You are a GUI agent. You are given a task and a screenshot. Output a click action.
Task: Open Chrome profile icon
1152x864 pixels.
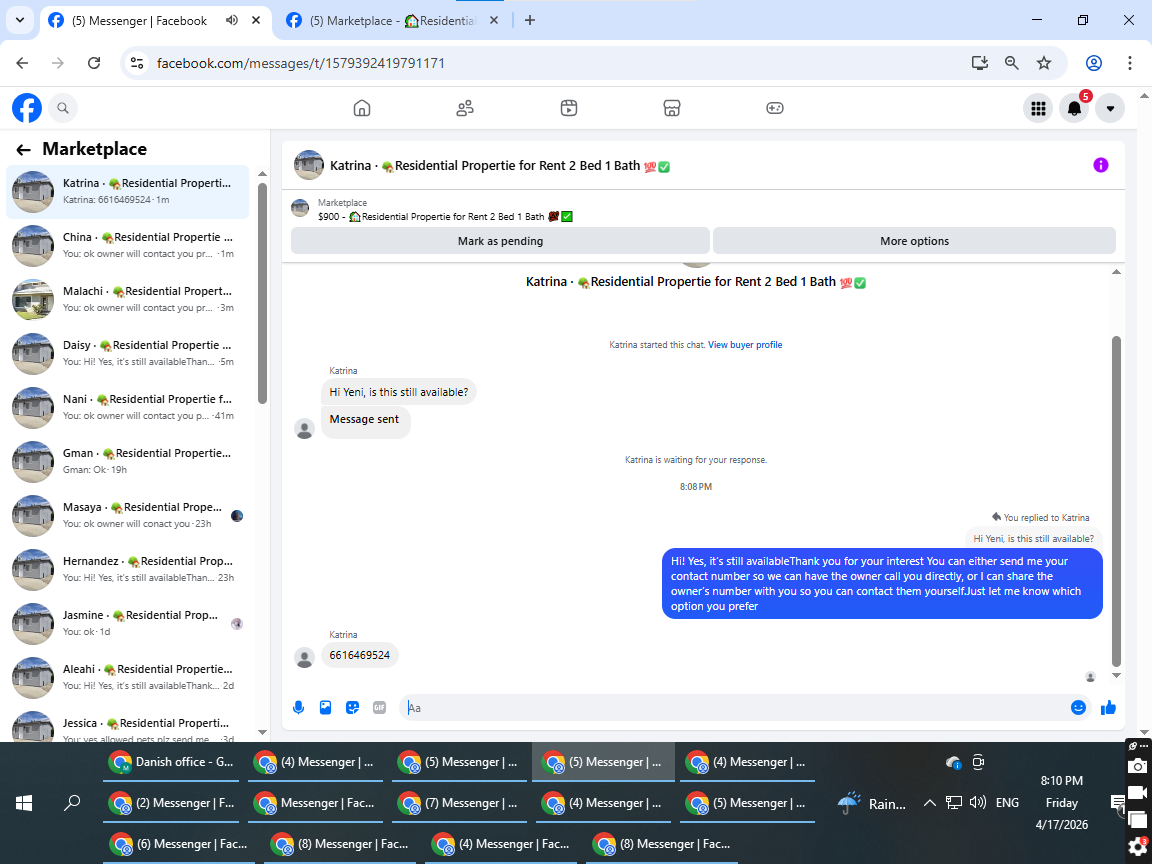click(x=1094, y=63)
